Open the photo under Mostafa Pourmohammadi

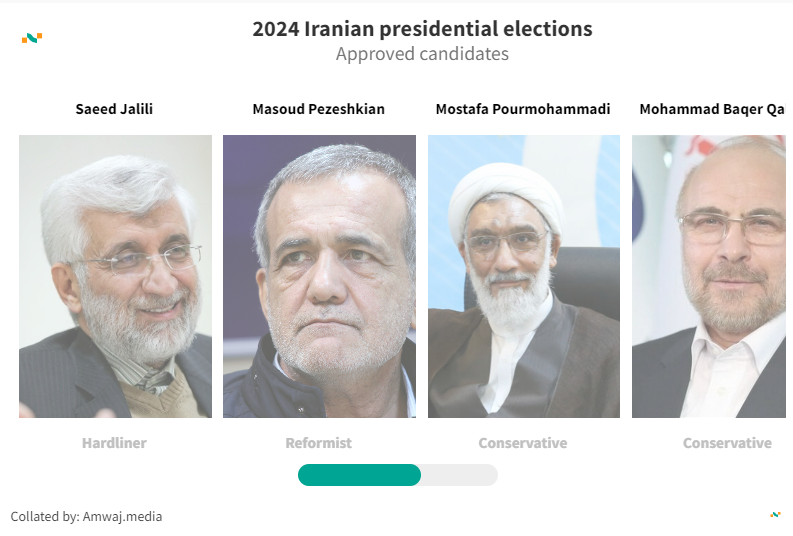pyautogui.click(x=524, y=276)
